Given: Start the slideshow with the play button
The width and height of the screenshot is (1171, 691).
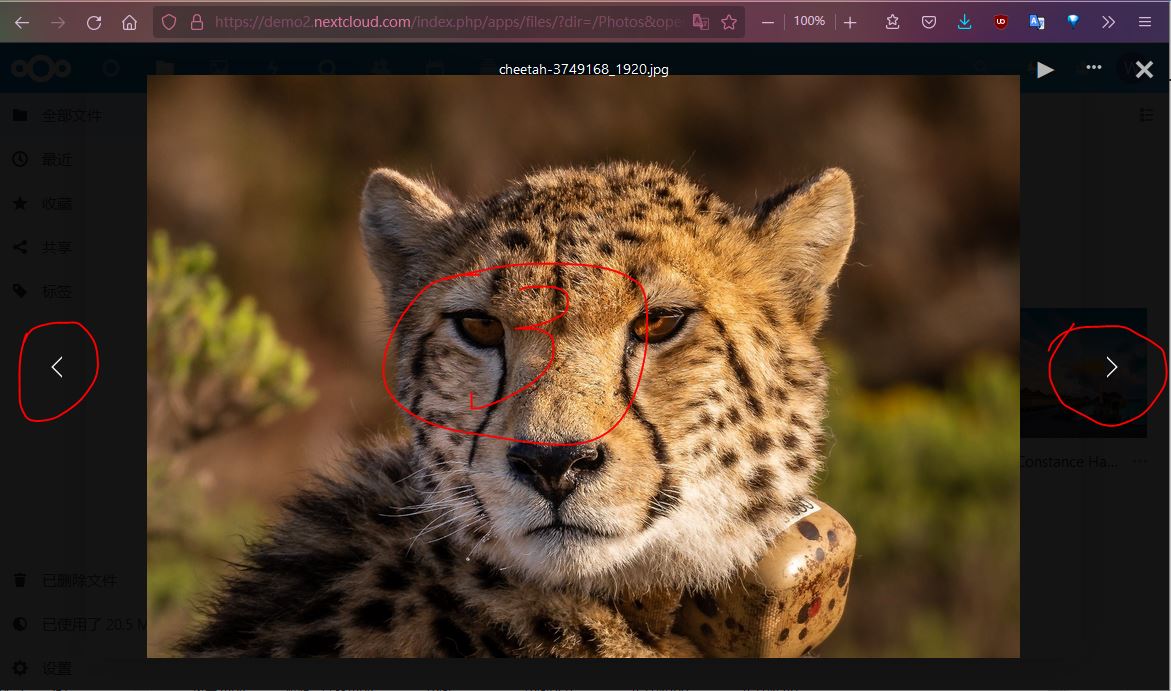Looking at the screenshot, I should click(1045, 69).
